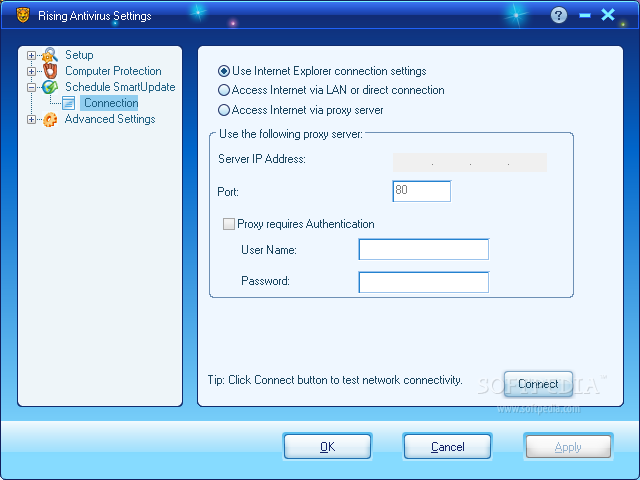Click the 'Tip: Click Connect button' text
The image size is (640, 480).
coord(335,380)
